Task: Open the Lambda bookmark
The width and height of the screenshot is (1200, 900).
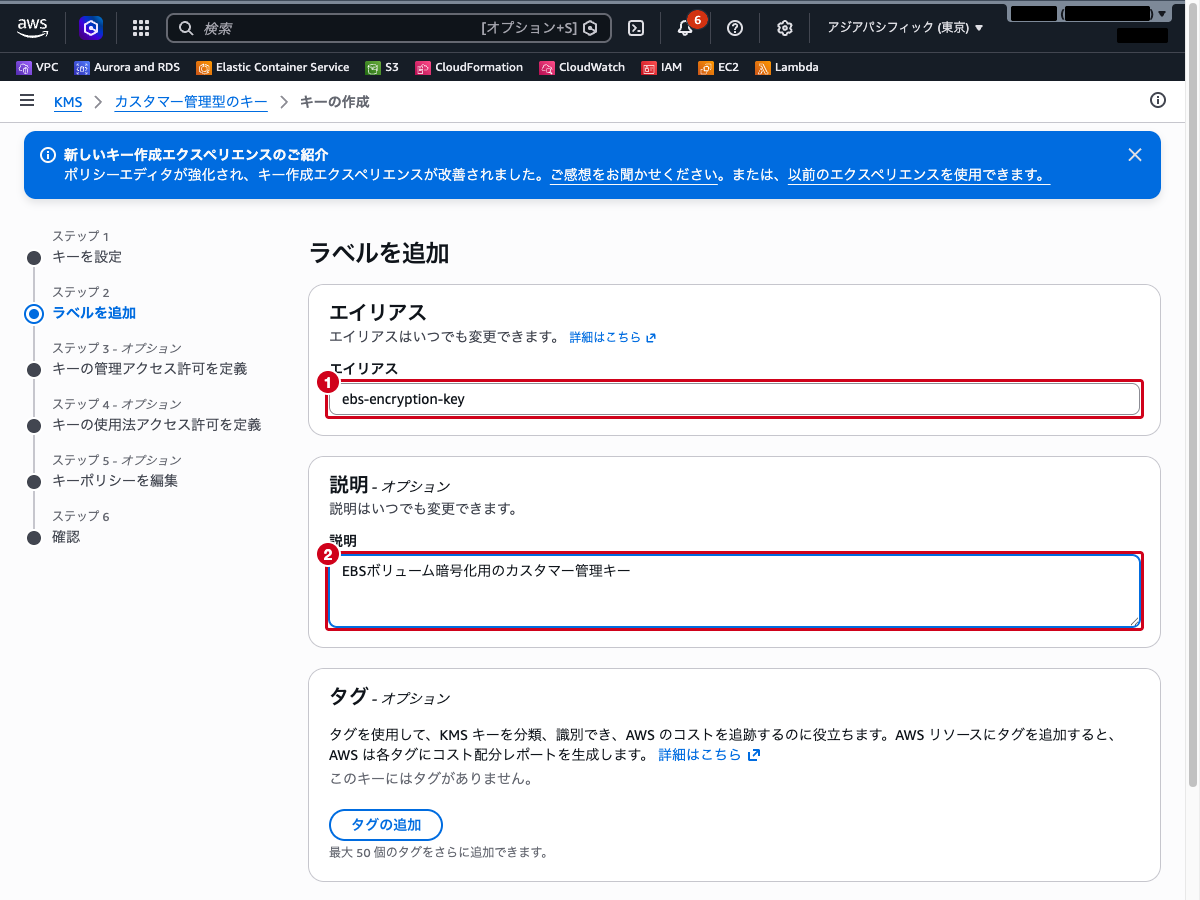Action: 787,67
